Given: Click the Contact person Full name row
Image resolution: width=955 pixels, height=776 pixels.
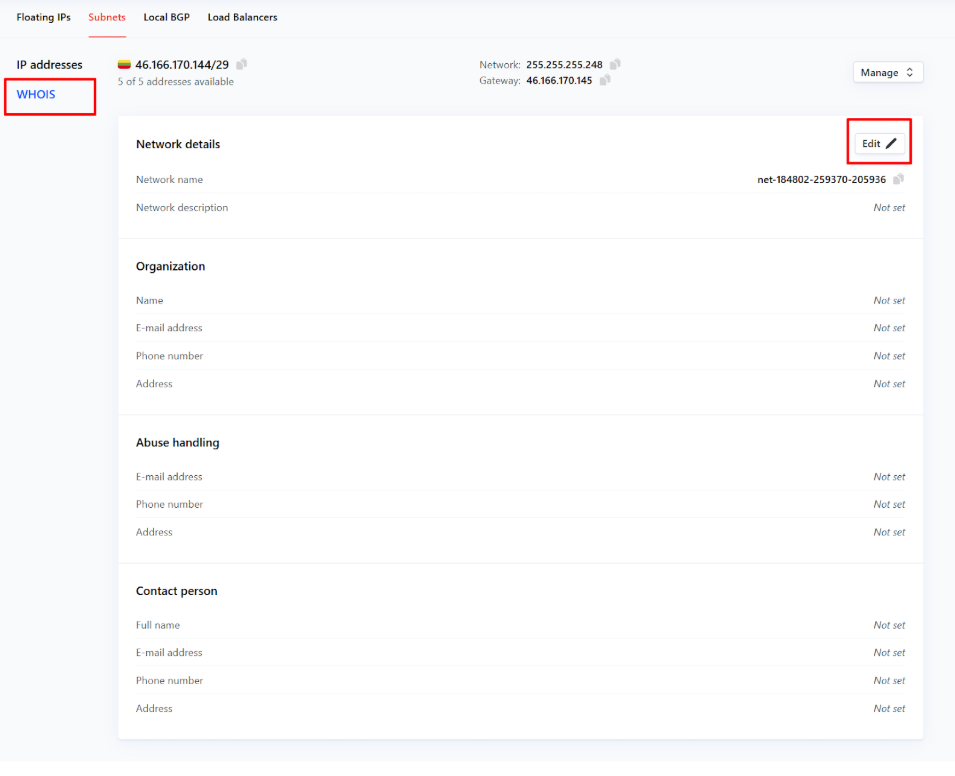Looking at the screenshot, I should tap(520, 625).
